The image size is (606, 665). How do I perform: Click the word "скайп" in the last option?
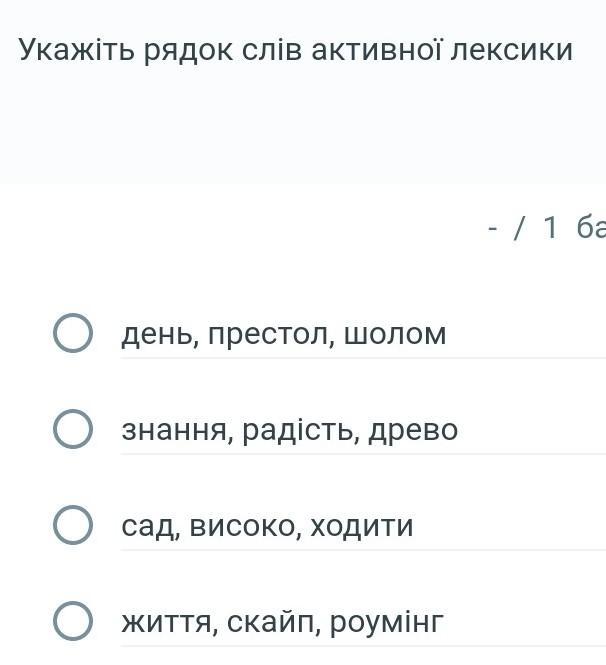pyautogui.click(x=274, y=622)
